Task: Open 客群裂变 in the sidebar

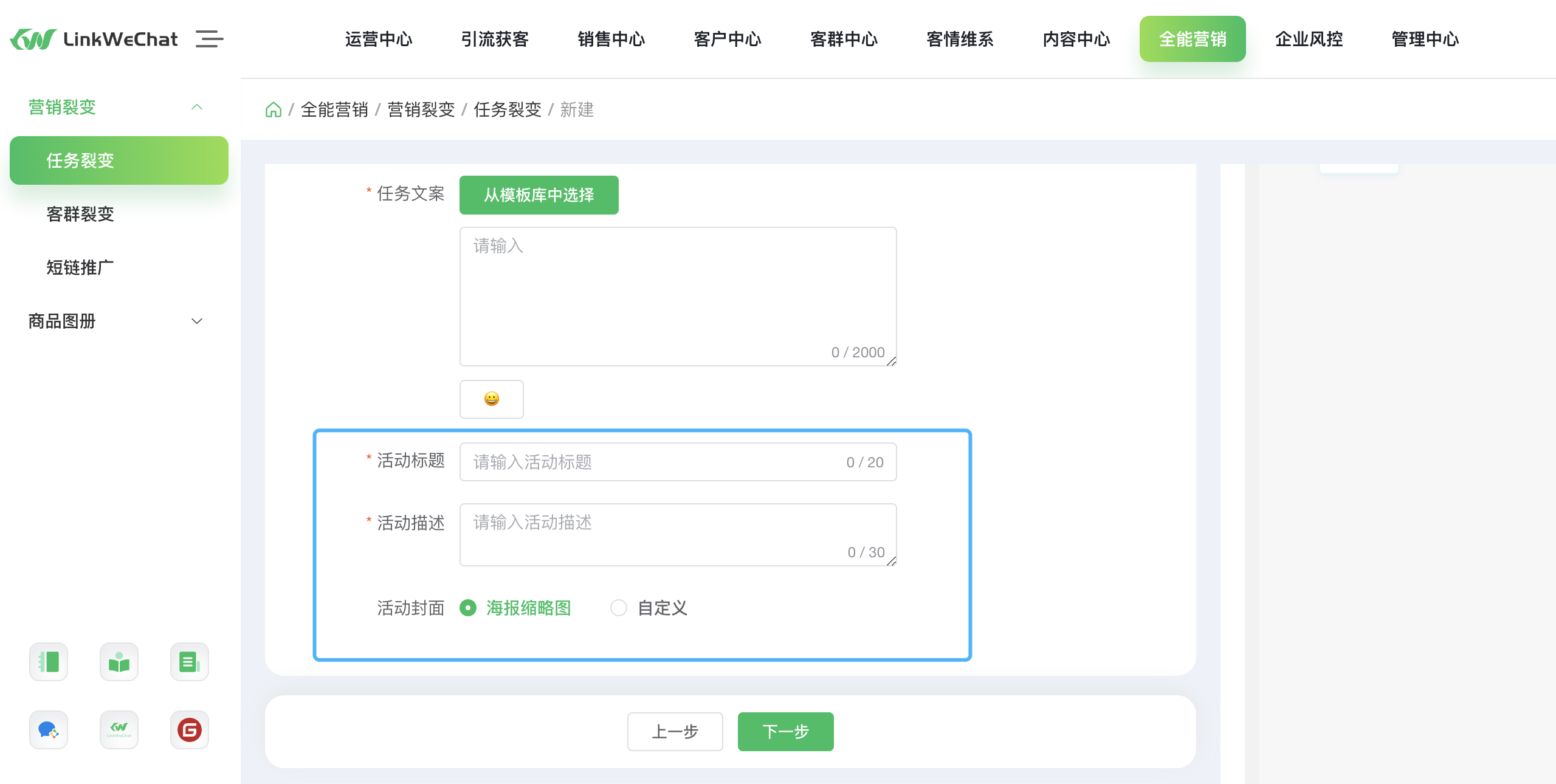Action: coord(80,214)
